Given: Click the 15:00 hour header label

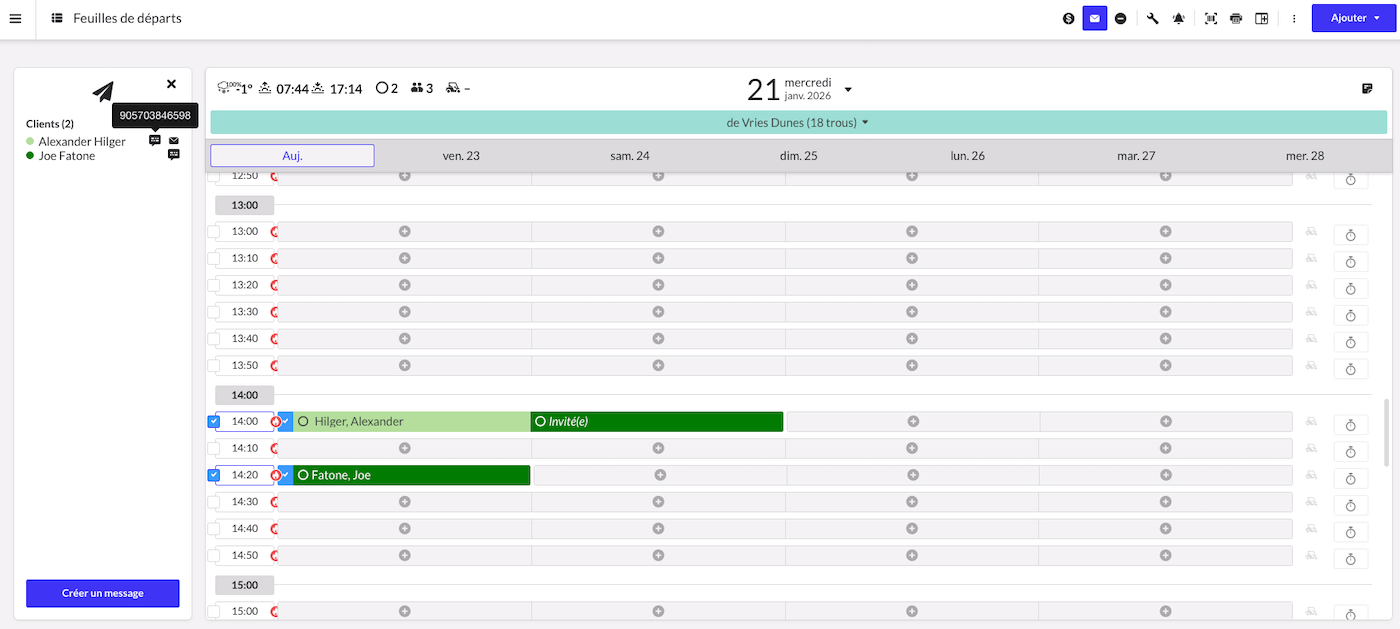Looking at the screenshot, I should 245,585.
